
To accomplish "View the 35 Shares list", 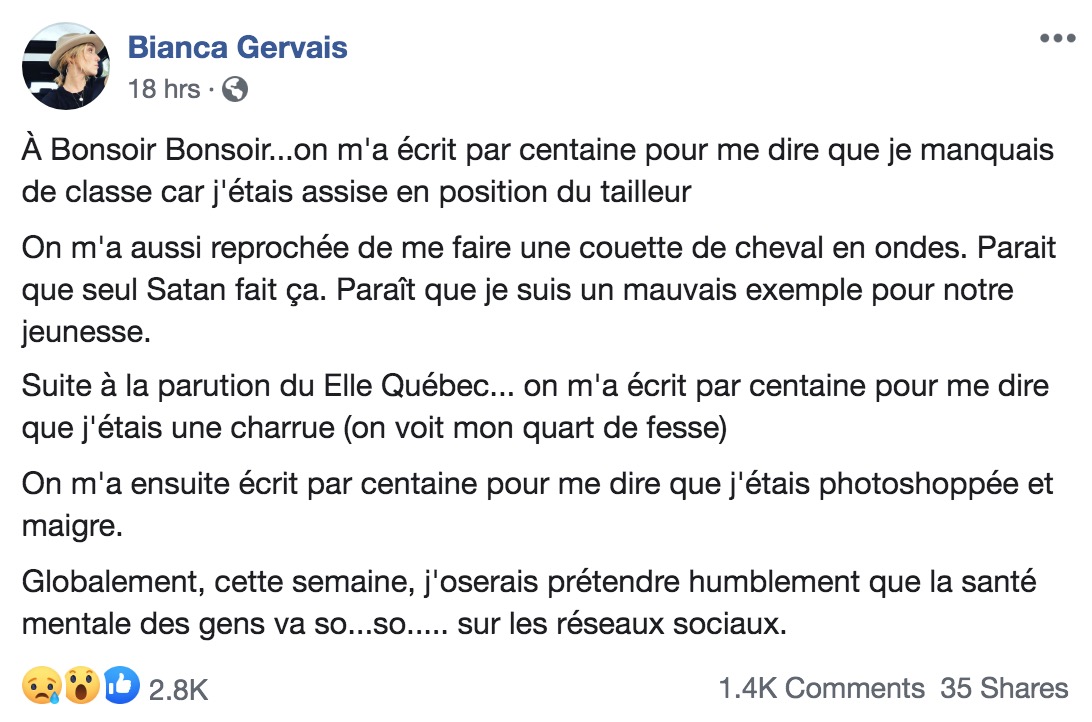I will point(1004,689).
